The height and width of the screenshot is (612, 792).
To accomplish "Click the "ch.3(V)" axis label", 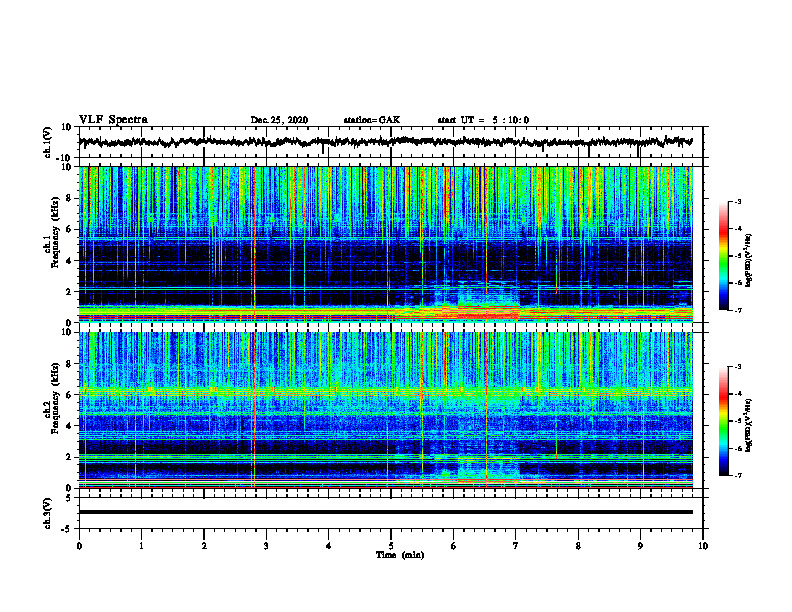I will tap(48, 513).
